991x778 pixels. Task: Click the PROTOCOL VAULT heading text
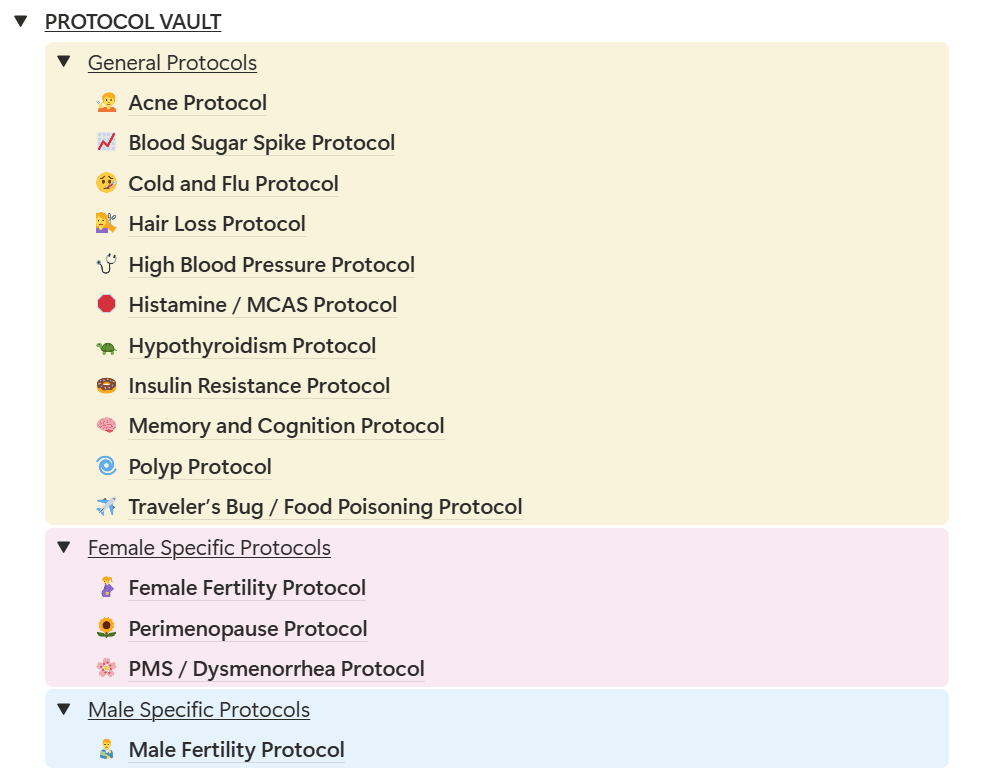(133, 21)
